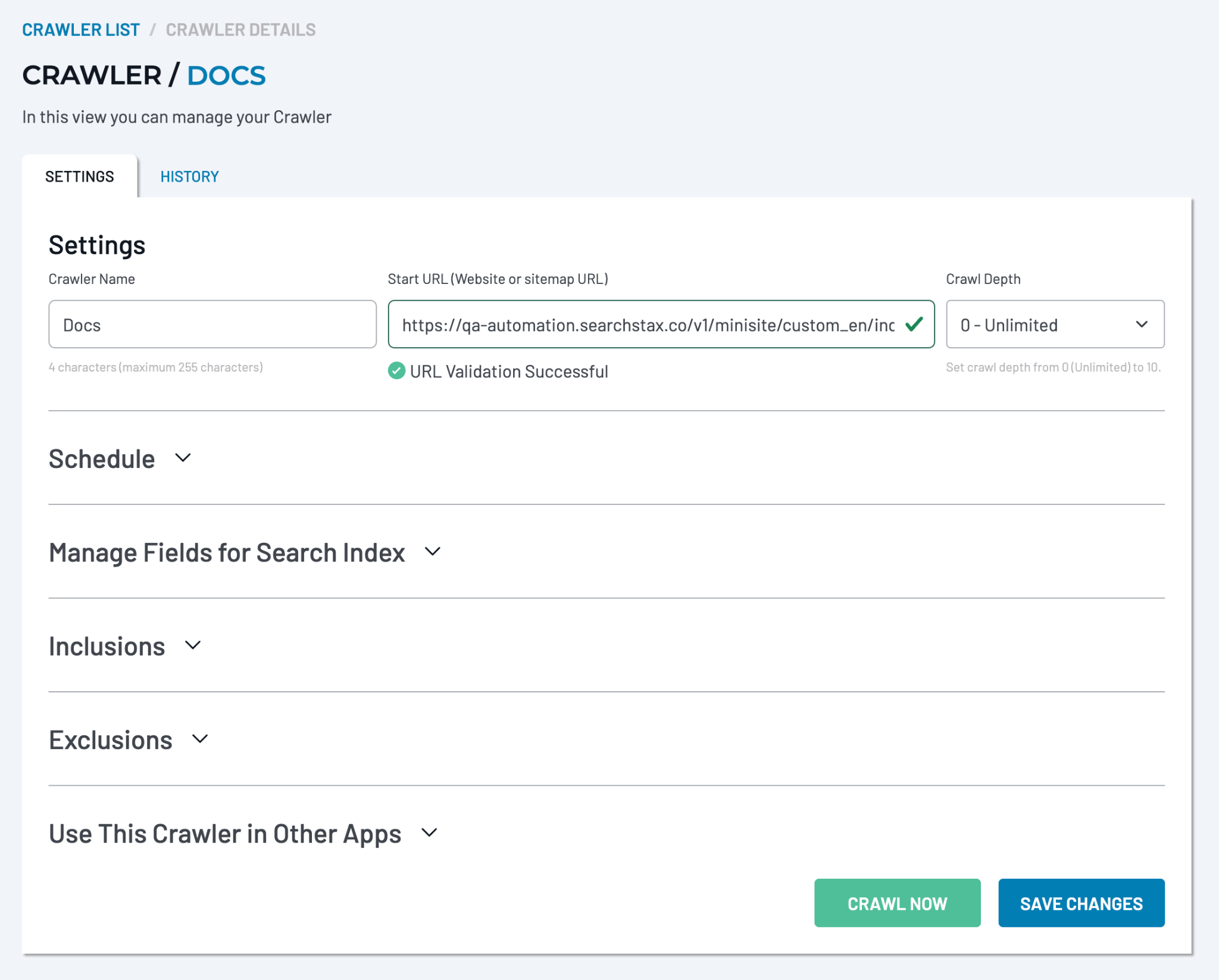The image size is (1219, 980).
Task: Click the 'In this view you can manage your Crawler' text
Action: coord(177,117)
